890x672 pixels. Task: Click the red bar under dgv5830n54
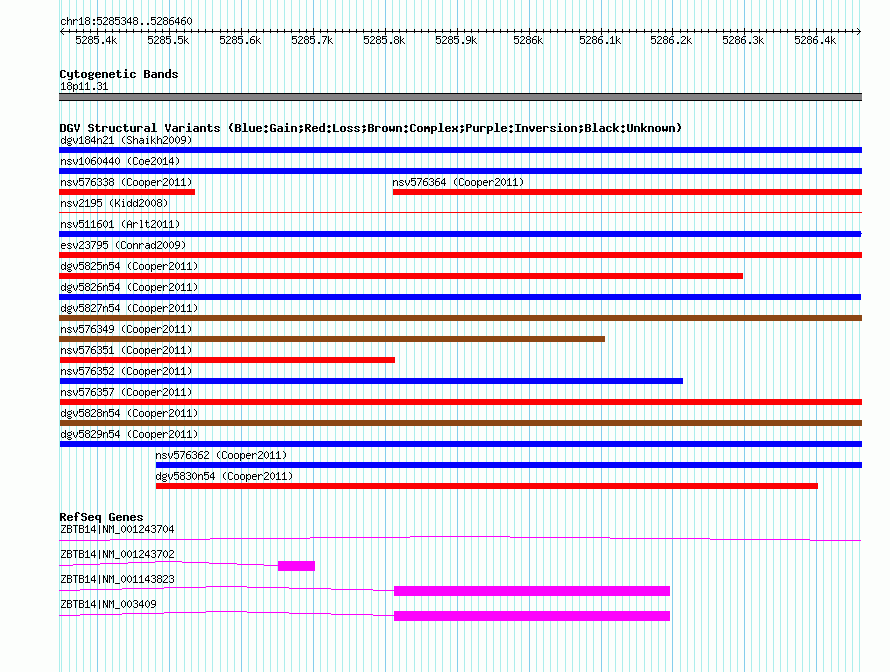(486, 486)
